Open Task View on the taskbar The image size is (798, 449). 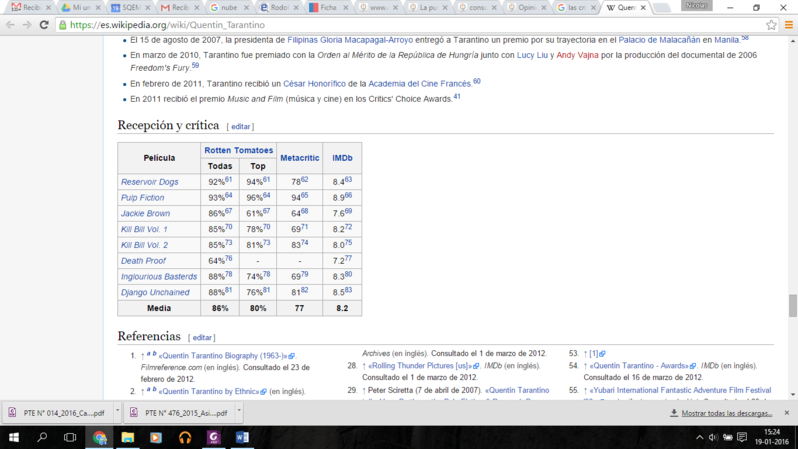click(x=70, y=437)
